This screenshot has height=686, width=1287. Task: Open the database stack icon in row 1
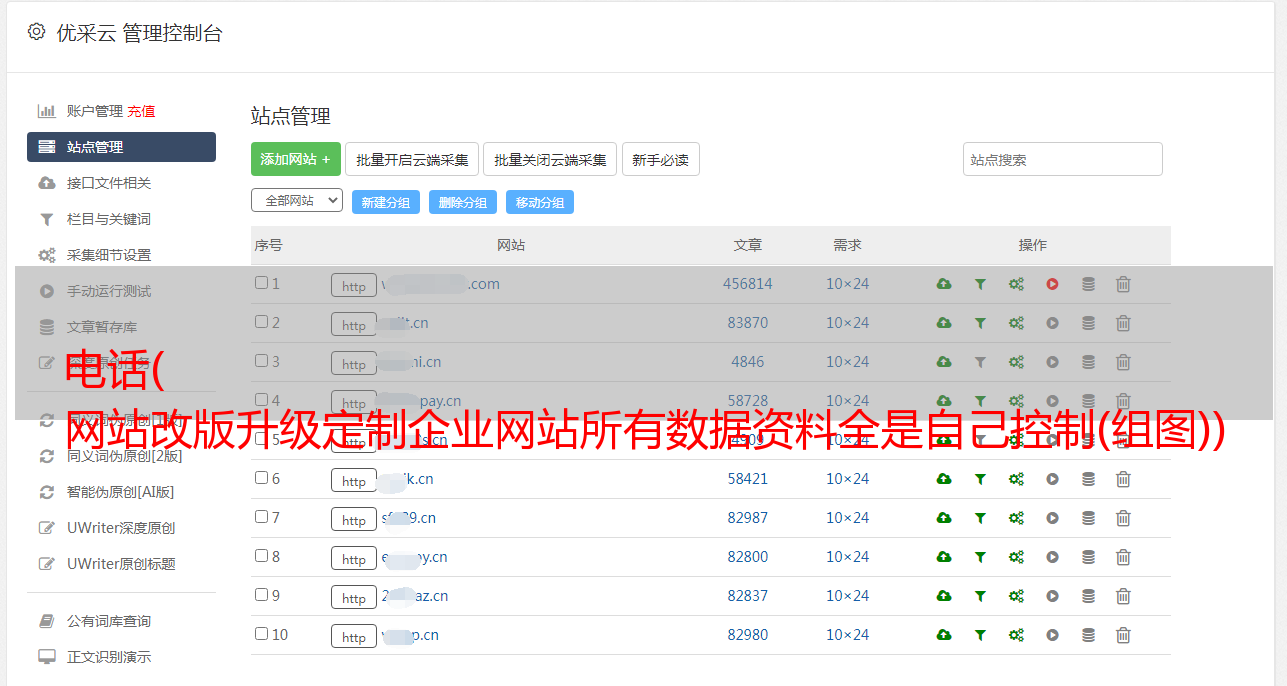coord(1088,284)
